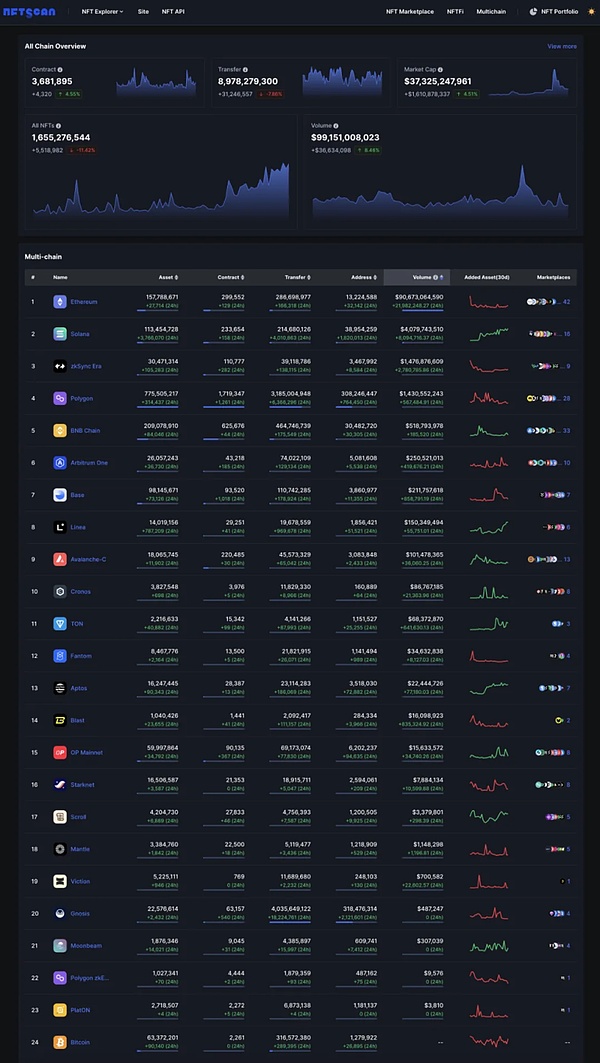
Task: Toggle light/dark theme sun icon
Action: click(590, 11)
